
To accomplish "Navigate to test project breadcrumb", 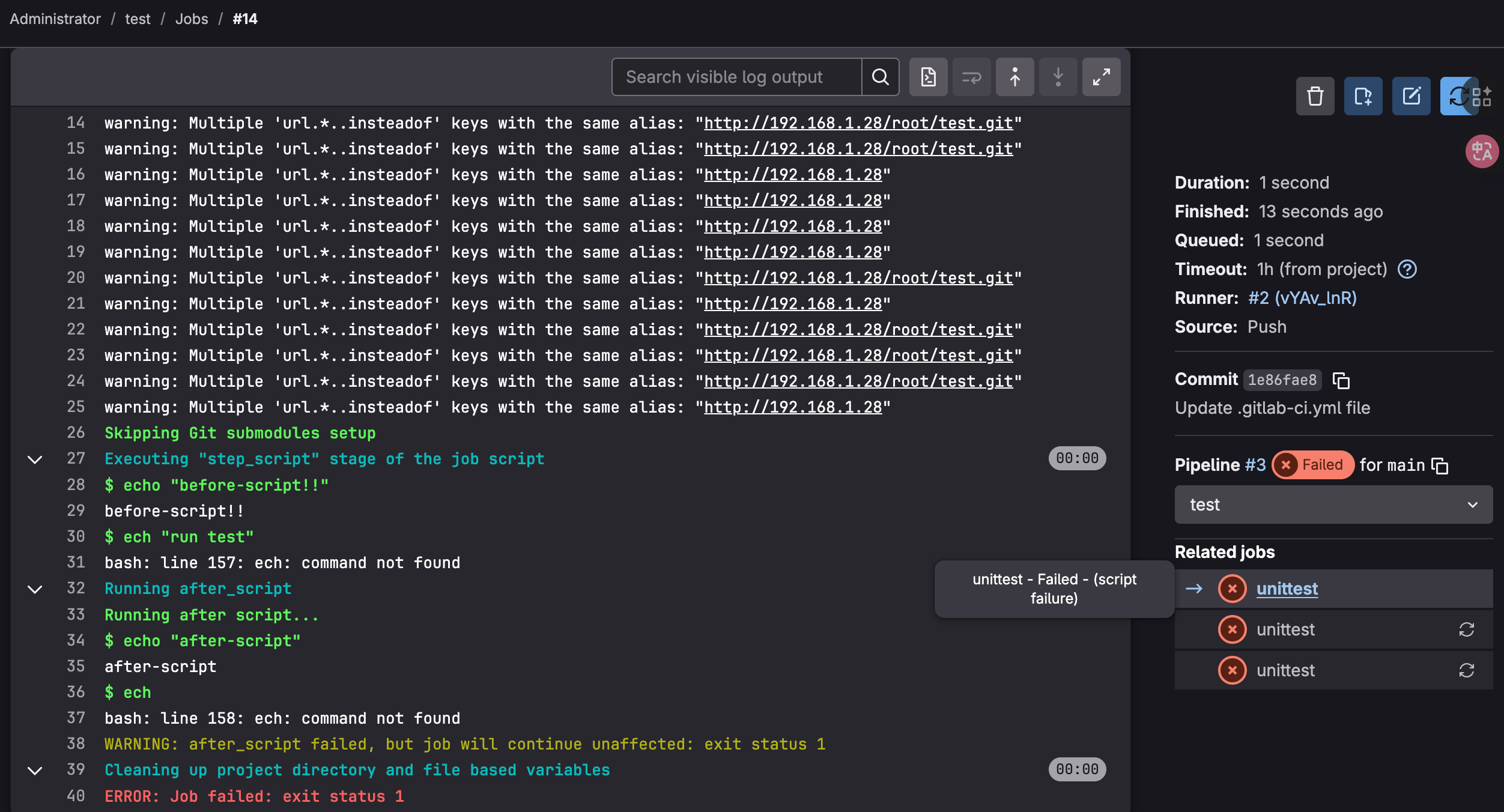I will [x=138, y=19].
